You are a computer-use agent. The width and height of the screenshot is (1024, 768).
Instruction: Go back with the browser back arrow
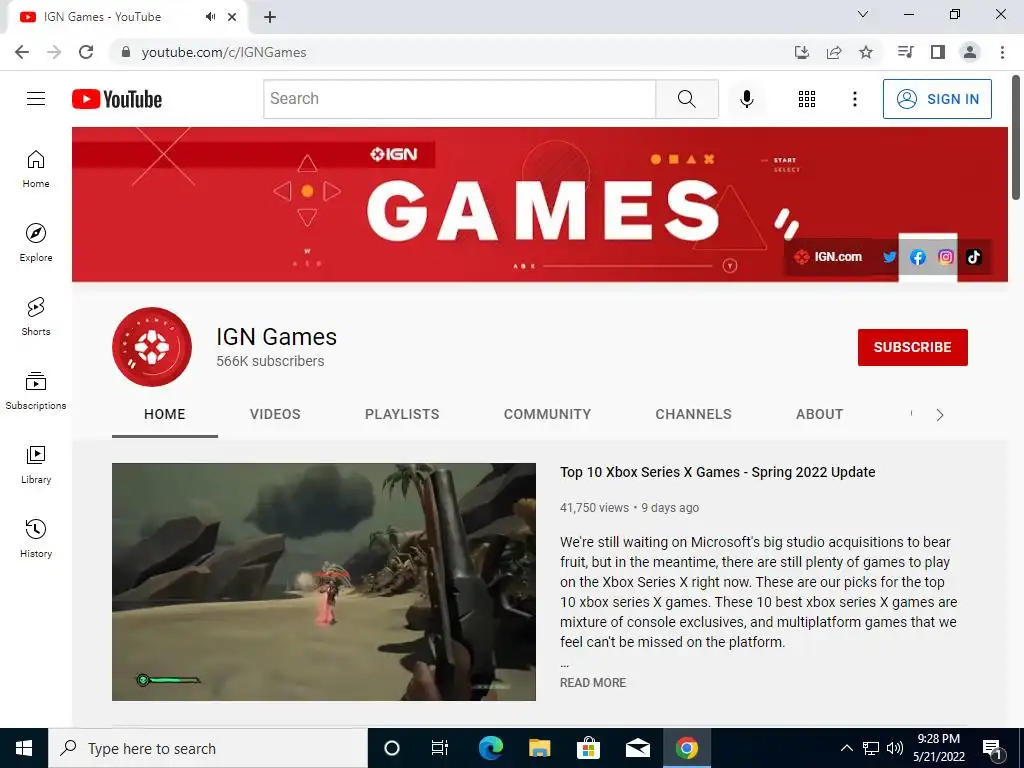[22, 52]
